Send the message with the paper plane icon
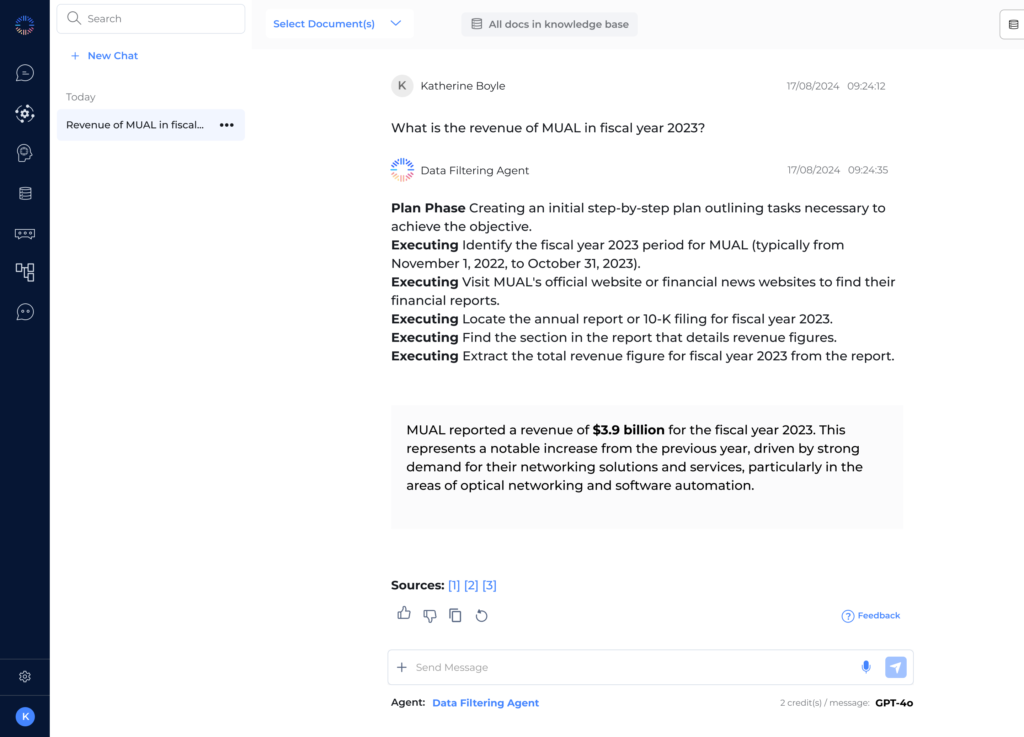The image size is (1024, 737). coord(895,666)
